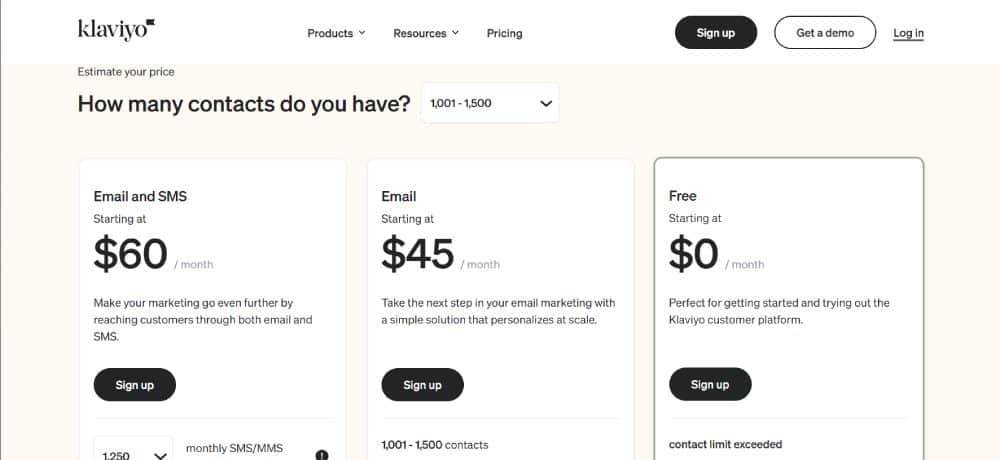The height and width of the screenshot is (460, 1000).
Task: Click the info icon beside monthly SMS/MMS
Action: point(322,454)
